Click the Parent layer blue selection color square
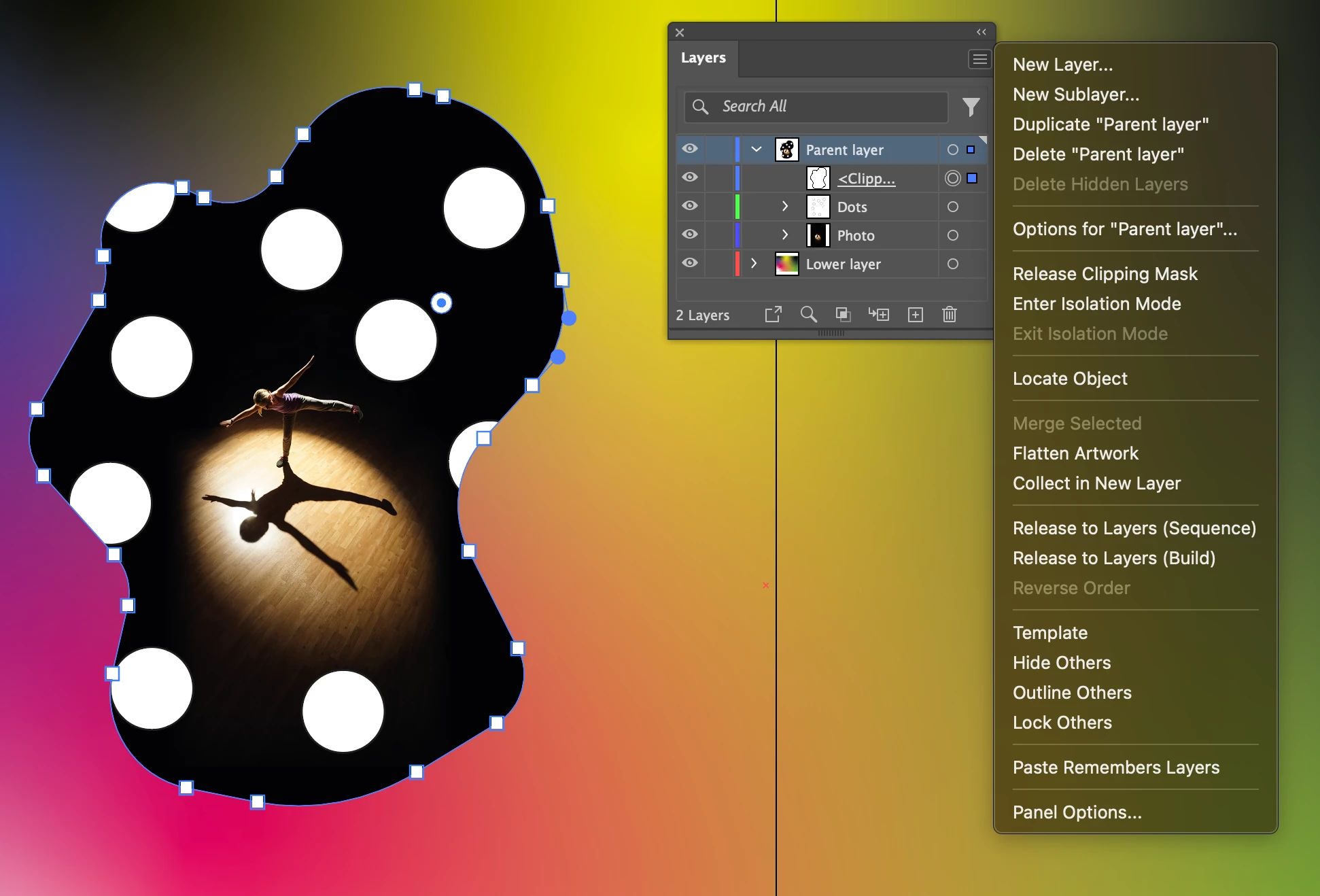 tap(971, 150)
